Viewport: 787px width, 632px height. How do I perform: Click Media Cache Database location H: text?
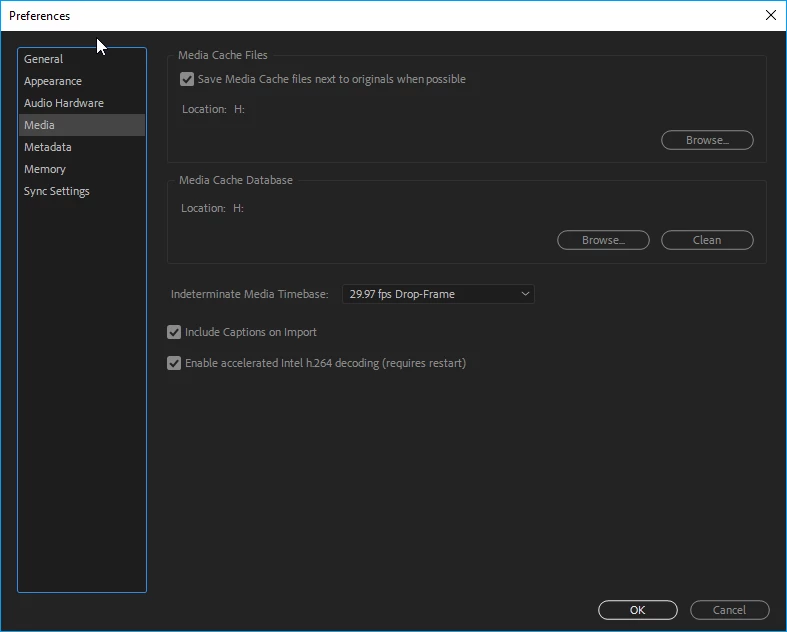coord(238,208)
